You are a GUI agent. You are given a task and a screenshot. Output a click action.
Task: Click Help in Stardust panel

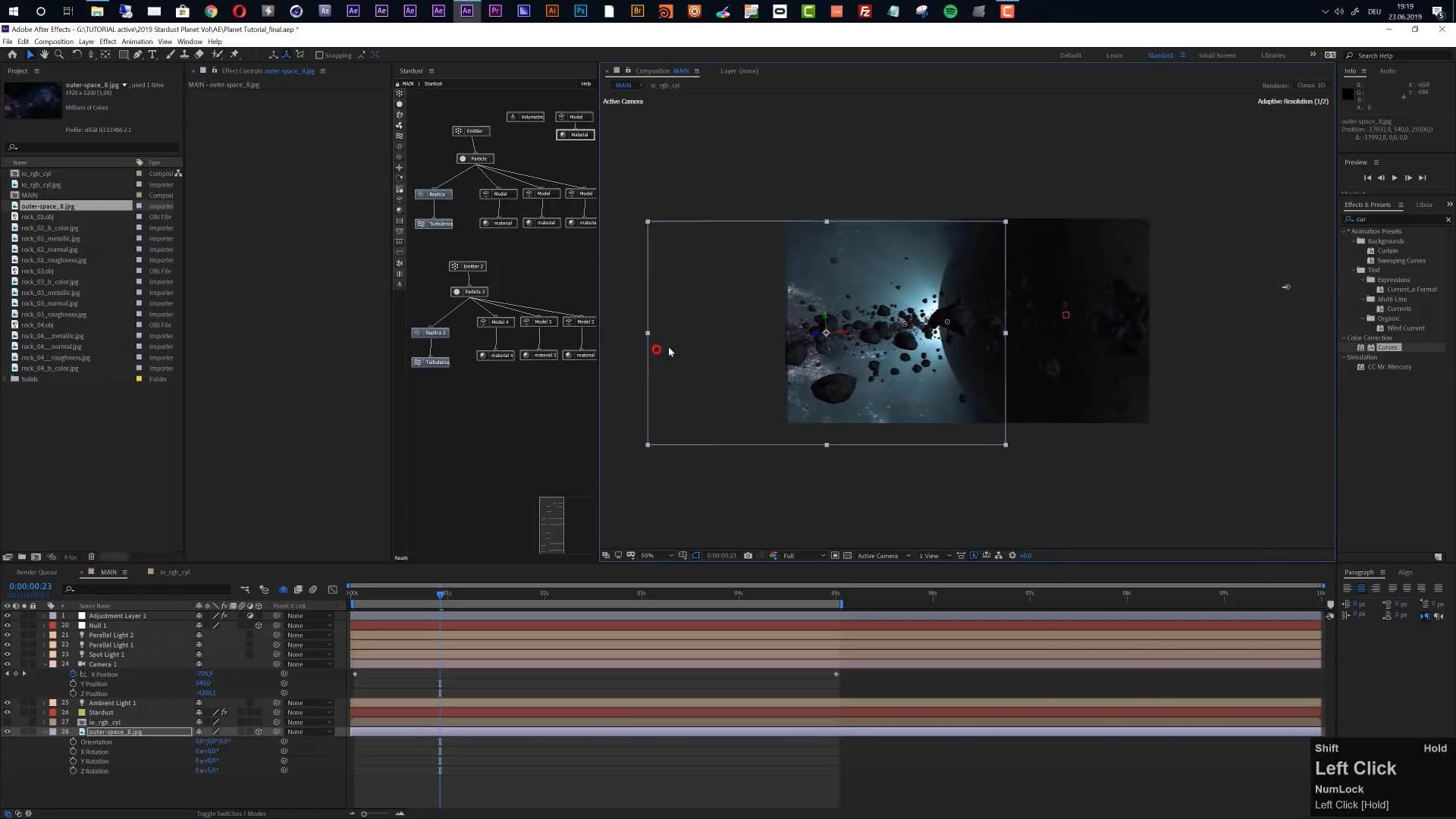585,83
